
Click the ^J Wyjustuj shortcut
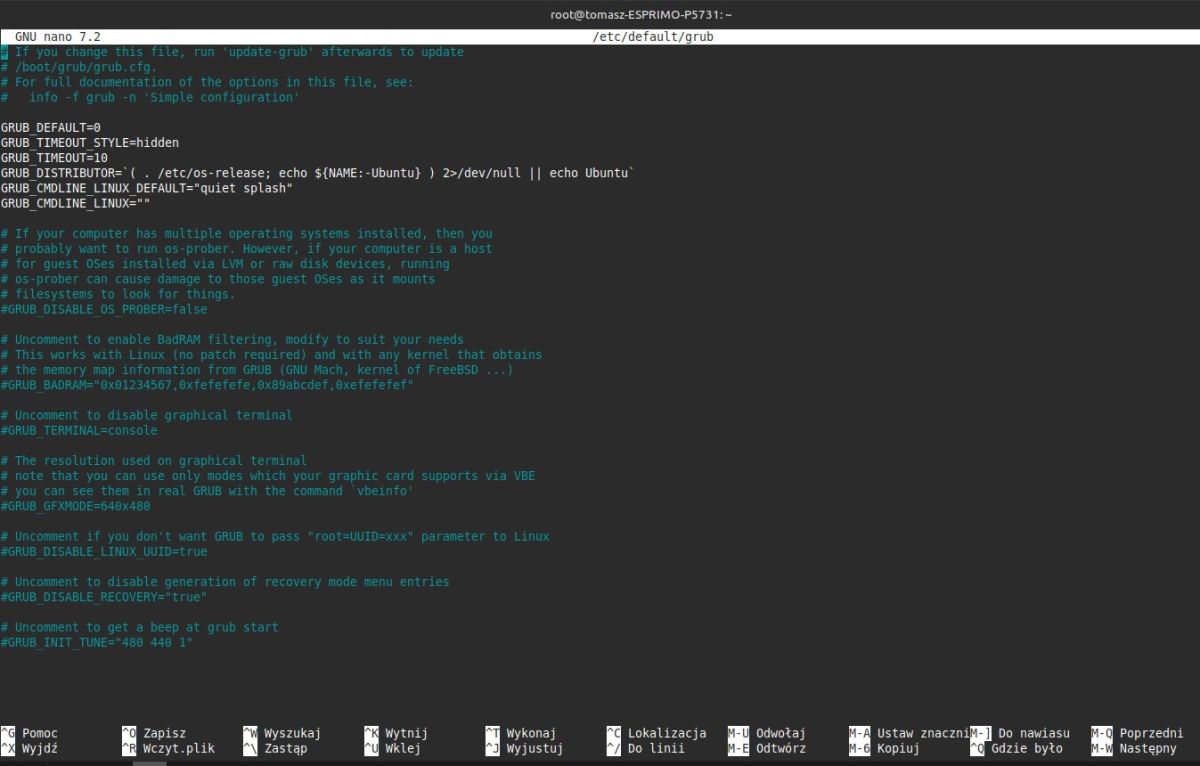point(525,748)
